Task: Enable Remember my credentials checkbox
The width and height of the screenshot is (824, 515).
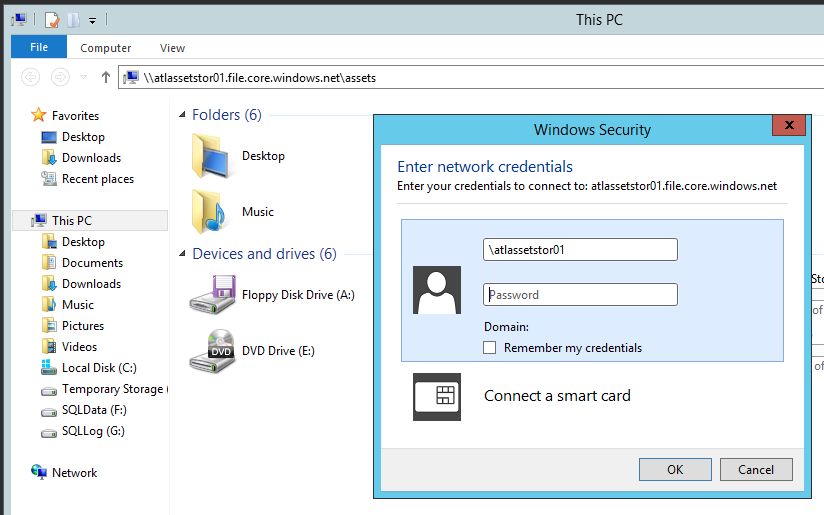Action: (489, 347)
